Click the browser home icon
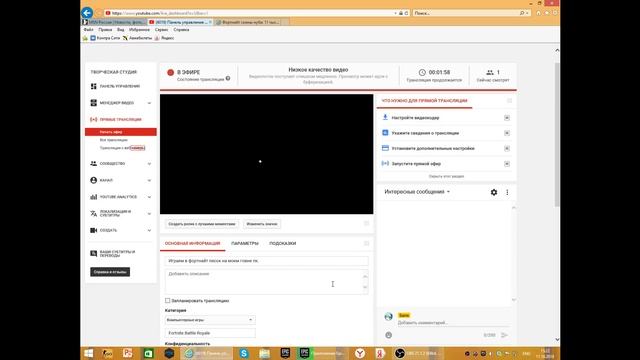The width and height of the screenshot is (640, 360). click(x=538, y=13)
